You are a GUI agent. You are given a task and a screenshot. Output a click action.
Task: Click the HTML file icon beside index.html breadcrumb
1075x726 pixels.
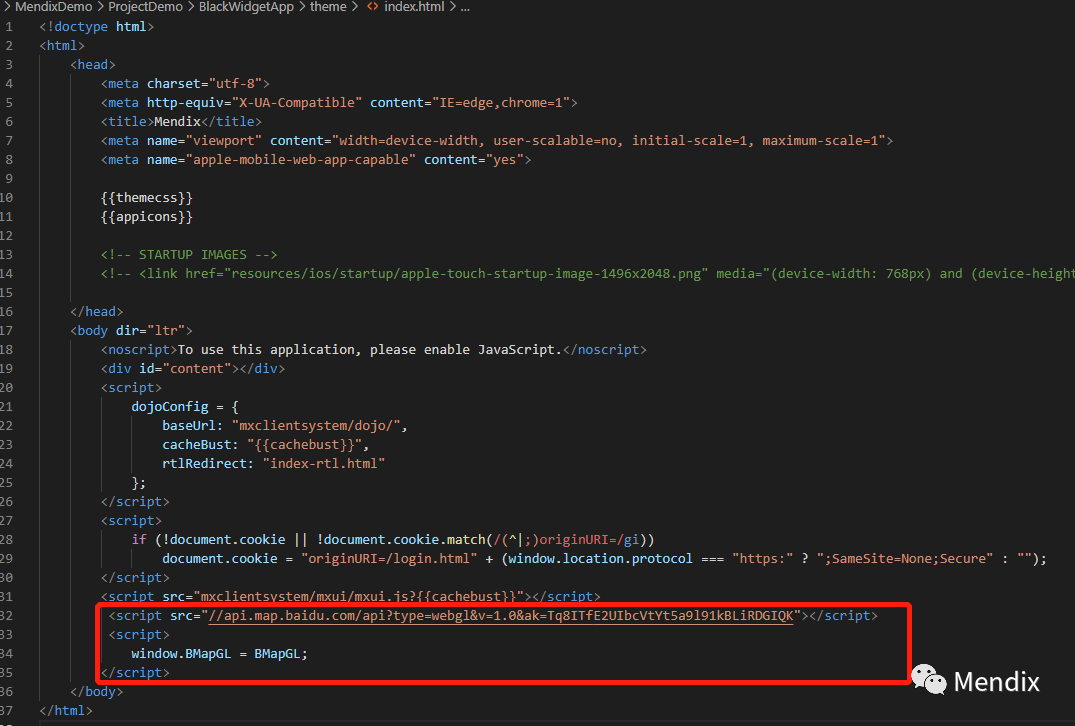pos(372,7)
